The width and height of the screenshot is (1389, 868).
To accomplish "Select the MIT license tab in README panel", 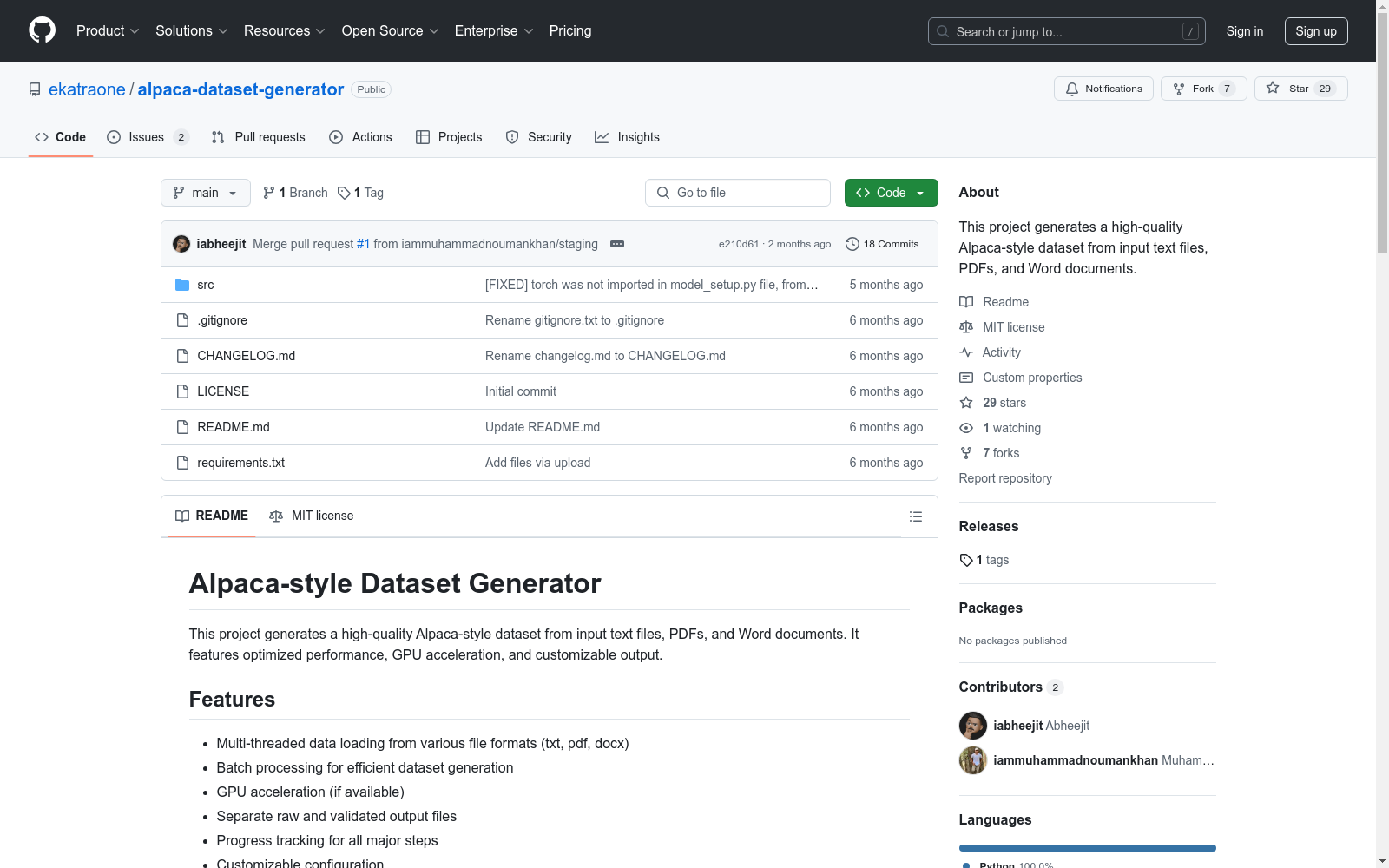I will tap(312, 516).
